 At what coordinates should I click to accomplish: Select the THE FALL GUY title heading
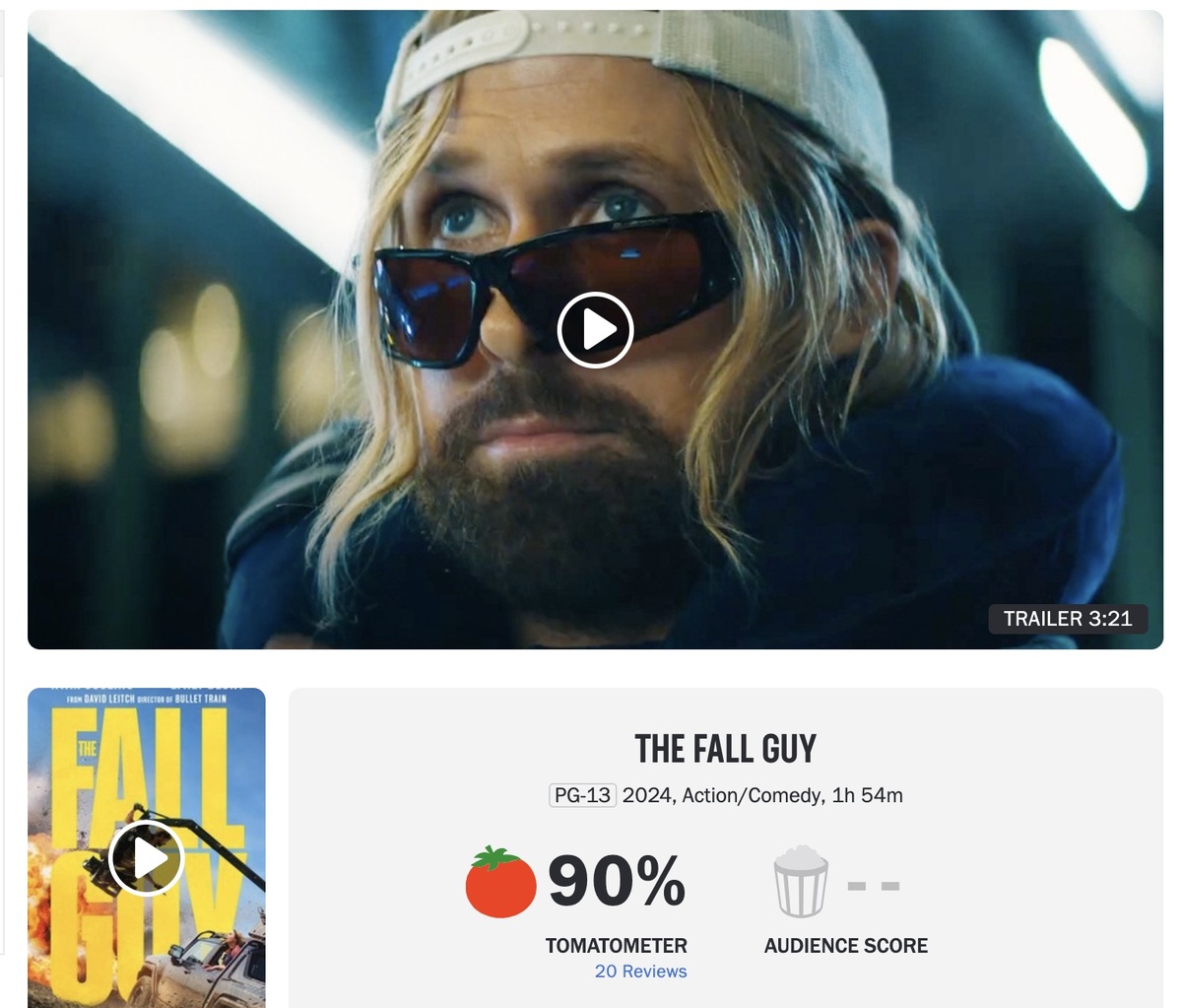click(x=725, y=749)
